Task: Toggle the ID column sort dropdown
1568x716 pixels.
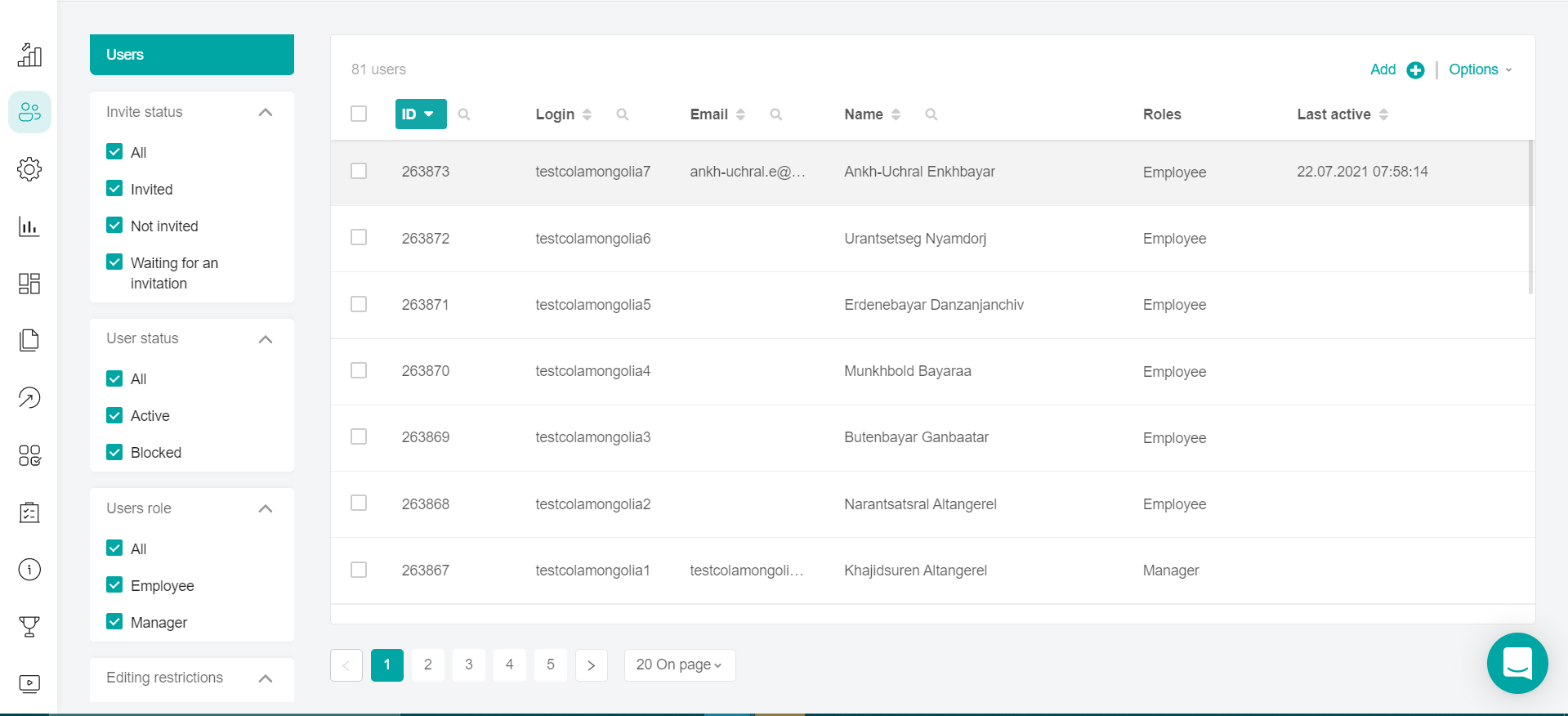Action: point(421,114)
